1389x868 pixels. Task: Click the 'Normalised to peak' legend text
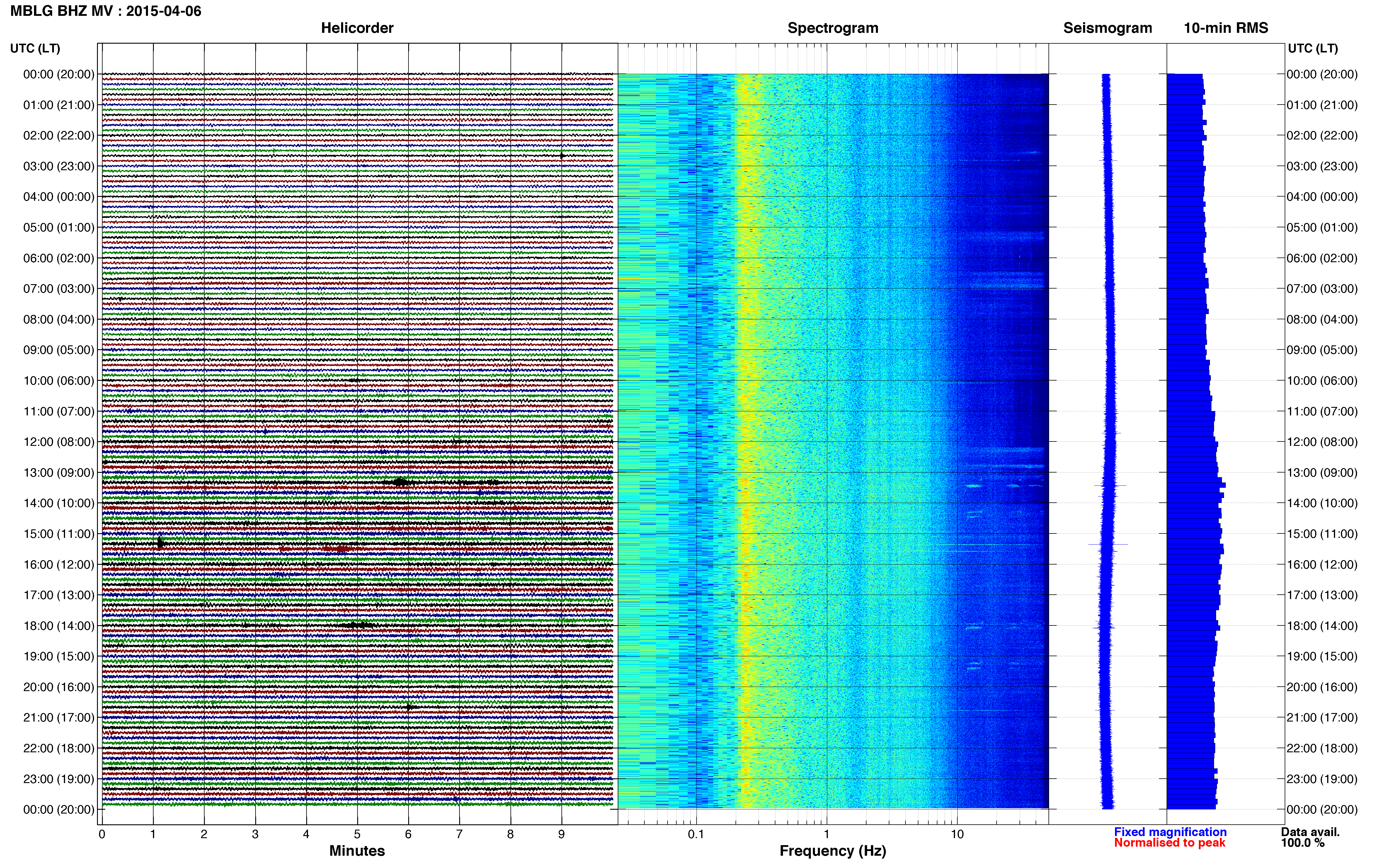1170,843
